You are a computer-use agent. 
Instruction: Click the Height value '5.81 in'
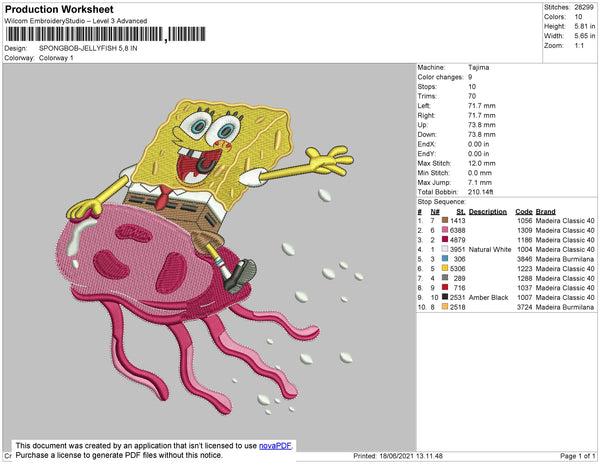[585, 26]
